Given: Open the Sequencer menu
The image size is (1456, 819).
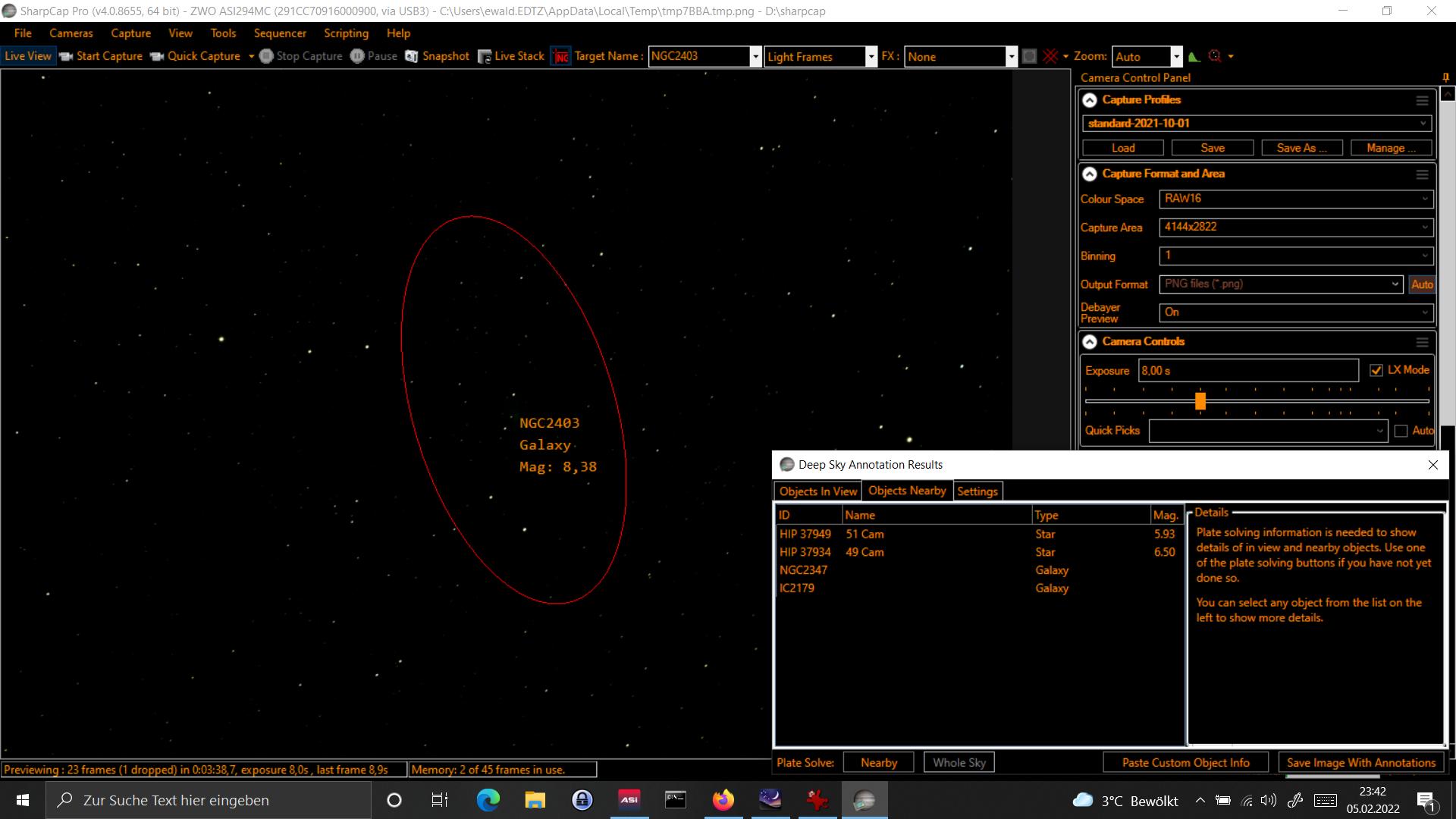Looking at the screenshot, I should point(280,33).
